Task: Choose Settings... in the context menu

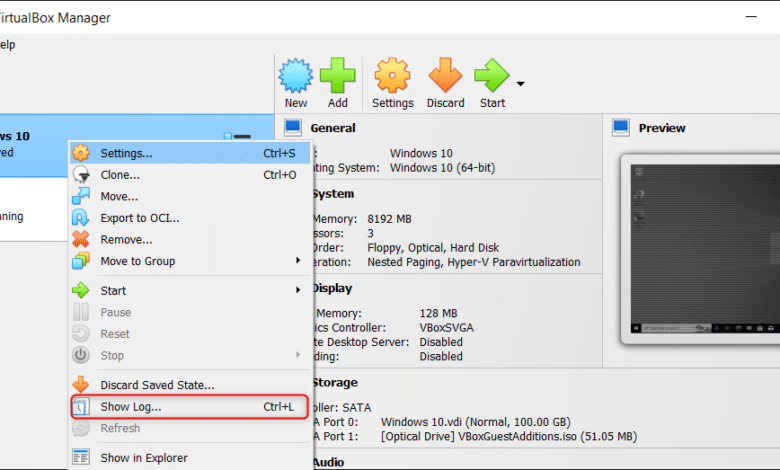Action: tap(190, 153)
